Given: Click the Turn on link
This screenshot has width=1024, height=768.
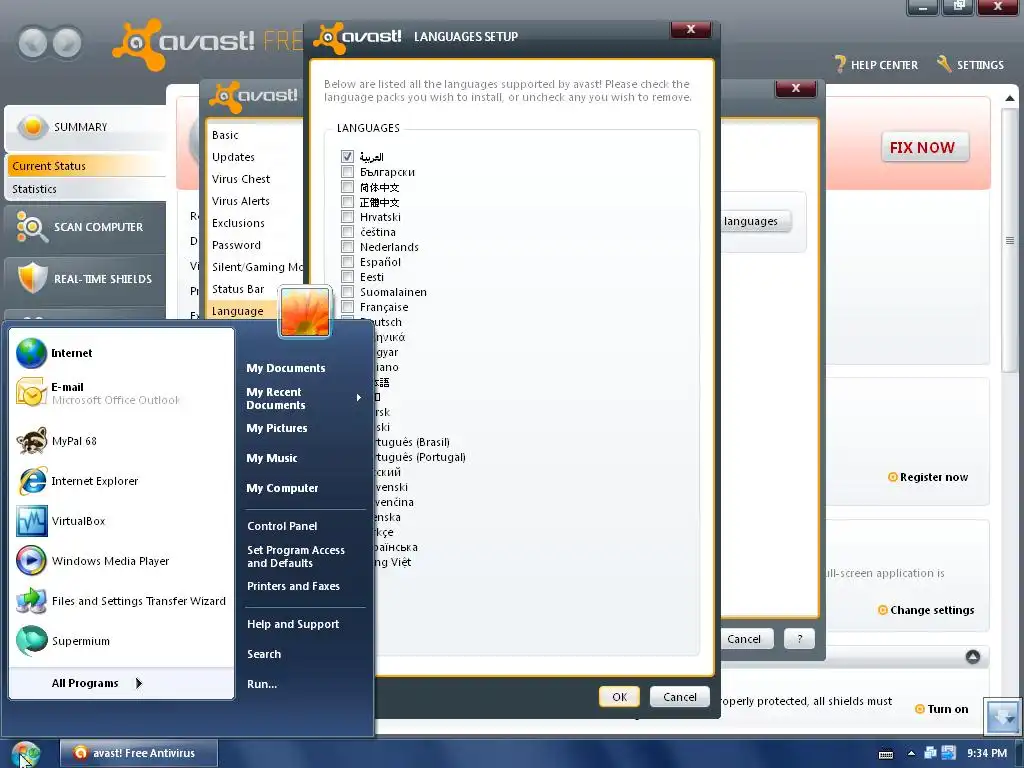Looking at the screenshot, I should (x=948, y=709).
